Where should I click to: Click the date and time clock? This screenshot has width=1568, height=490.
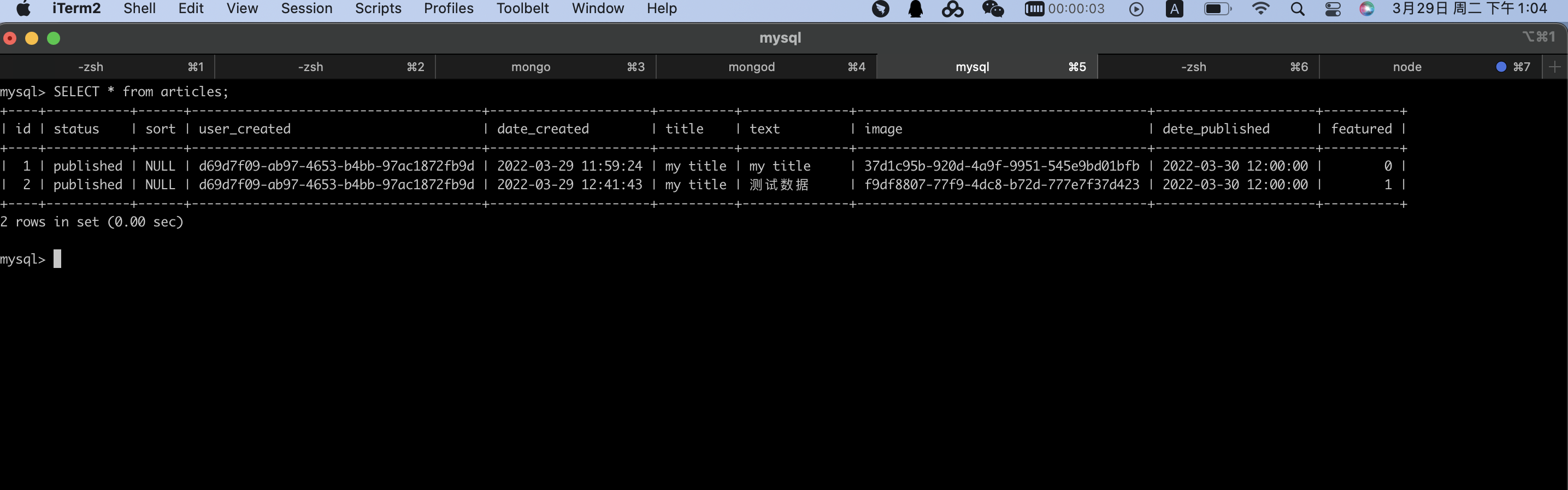1470,9
